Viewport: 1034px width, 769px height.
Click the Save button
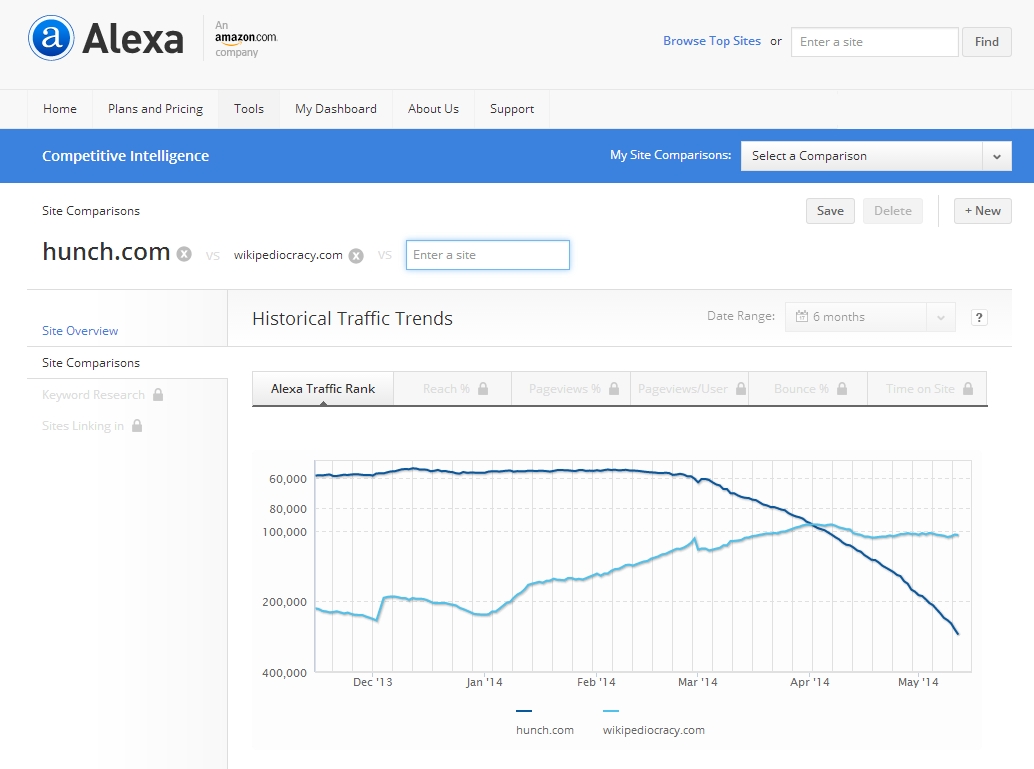830,211
